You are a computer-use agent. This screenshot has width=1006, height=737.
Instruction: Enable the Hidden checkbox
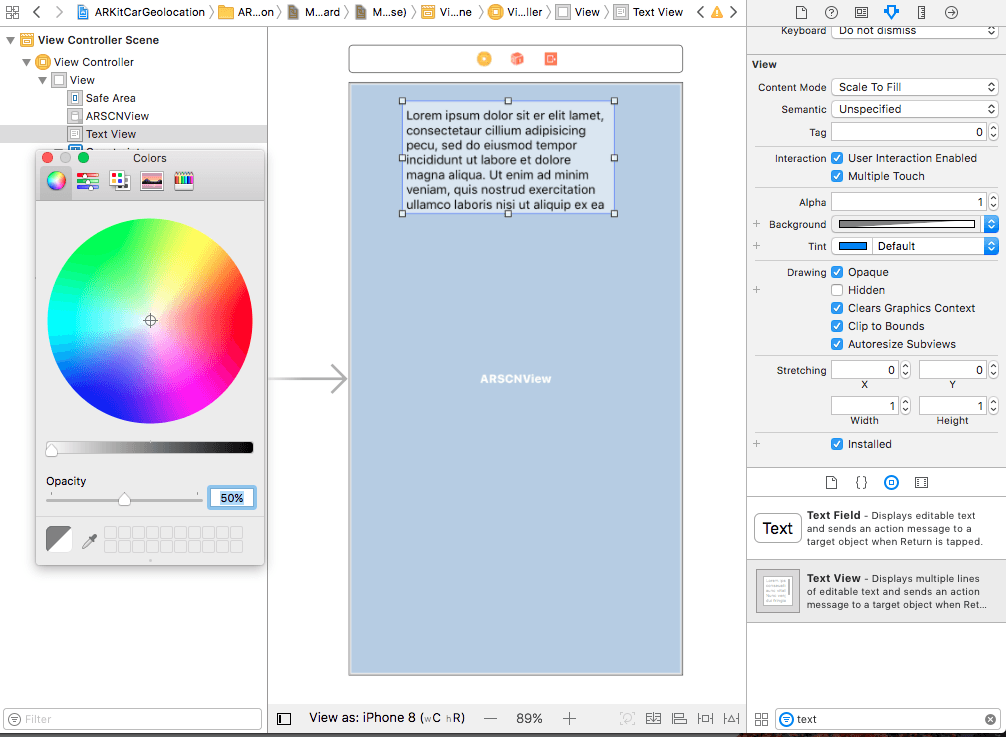pyautogui.click(x=838, y=290)
